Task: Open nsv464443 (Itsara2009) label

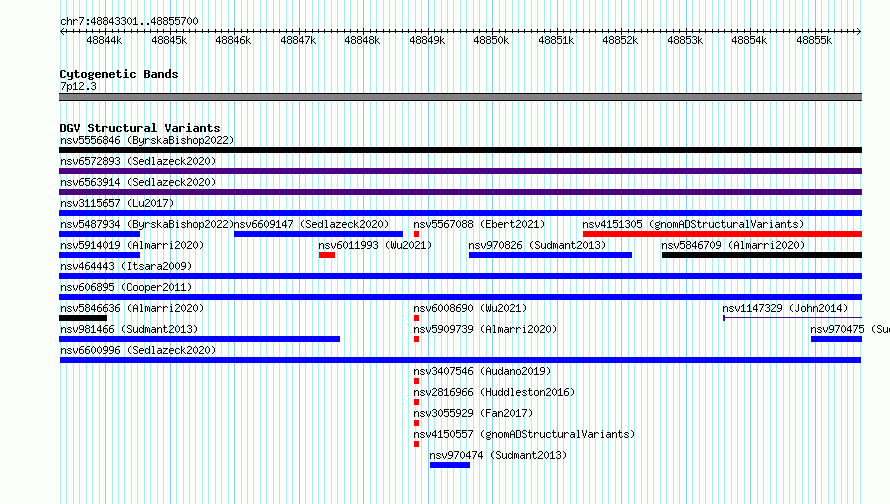Action: pyautogui.click(x=126, y=266)
